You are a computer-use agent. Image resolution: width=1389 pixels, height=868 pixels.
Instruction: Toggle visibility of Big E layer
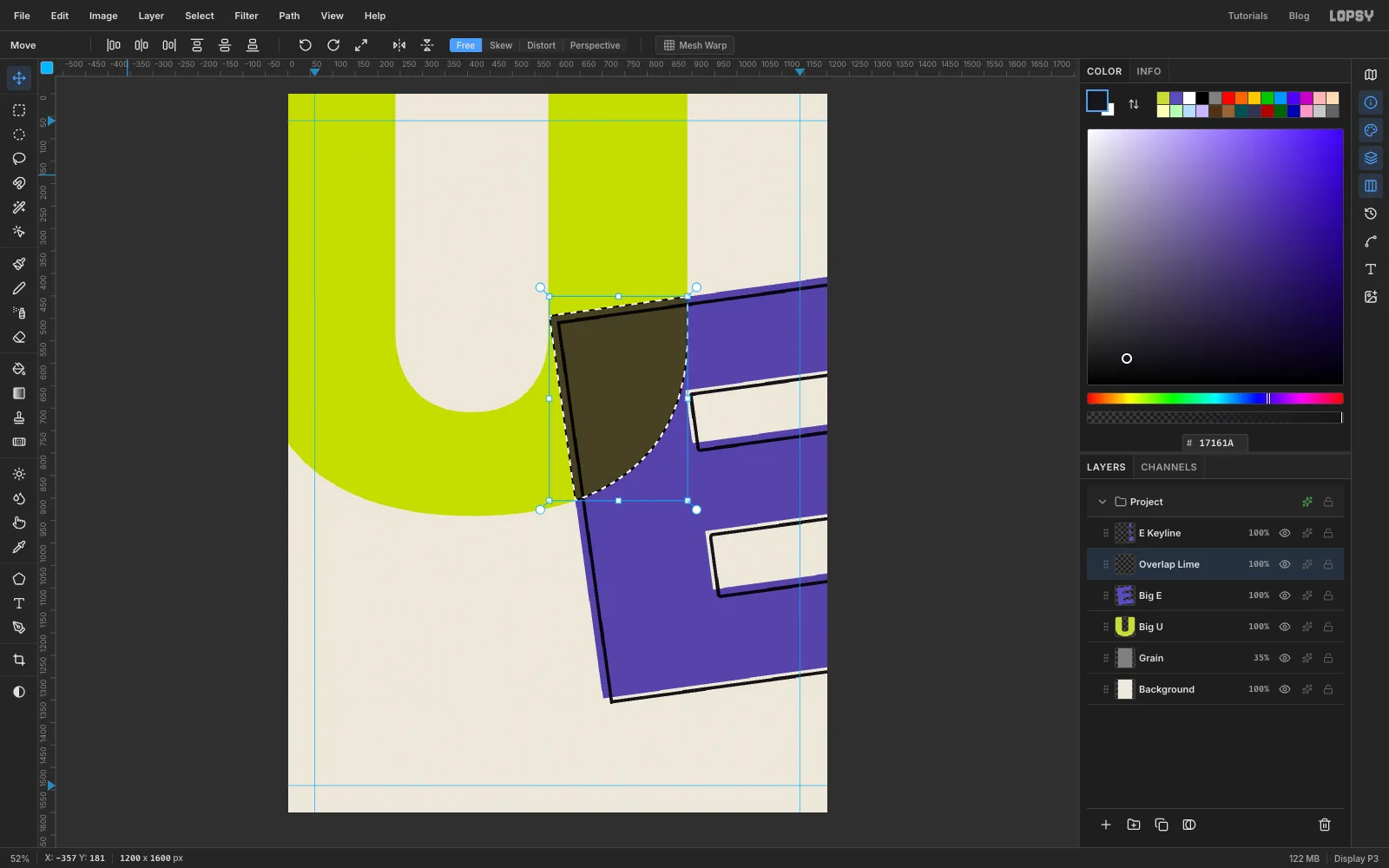point(1285,595)
